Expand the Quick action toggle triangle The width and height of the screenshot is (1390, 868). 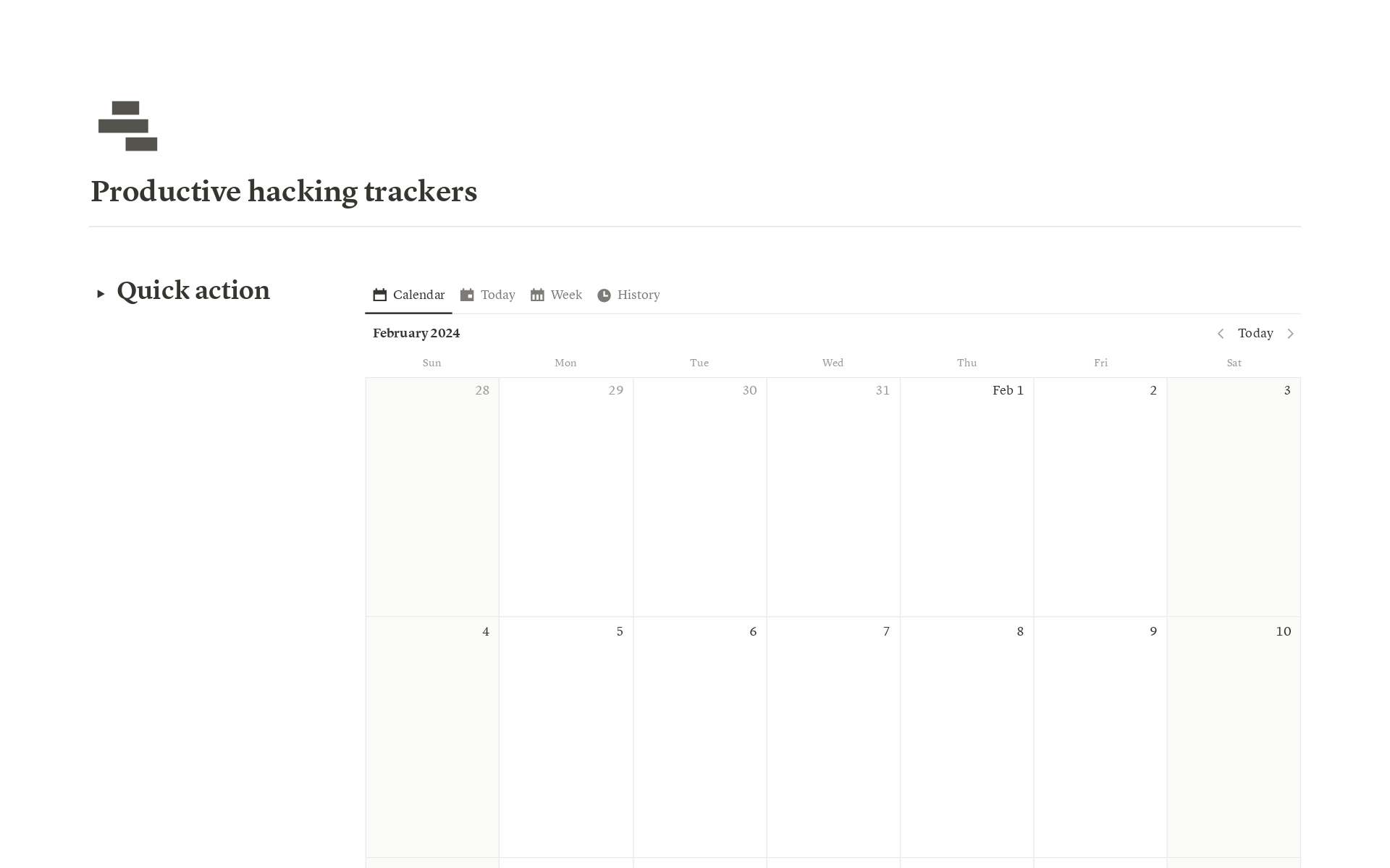click(x=101, y=293)
